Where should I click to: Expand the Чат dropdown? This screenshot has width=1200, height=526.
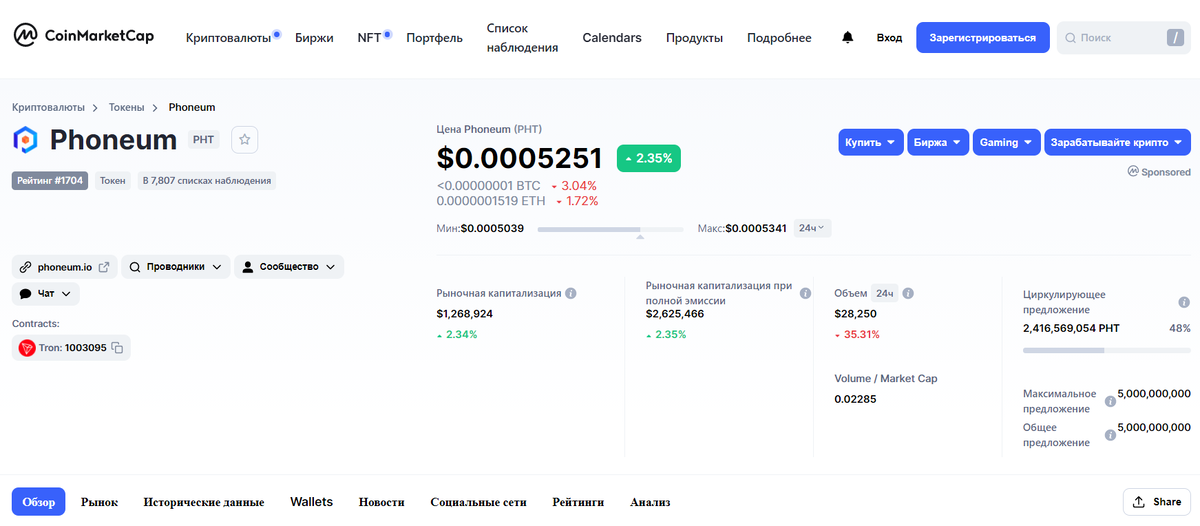(46, 294)
